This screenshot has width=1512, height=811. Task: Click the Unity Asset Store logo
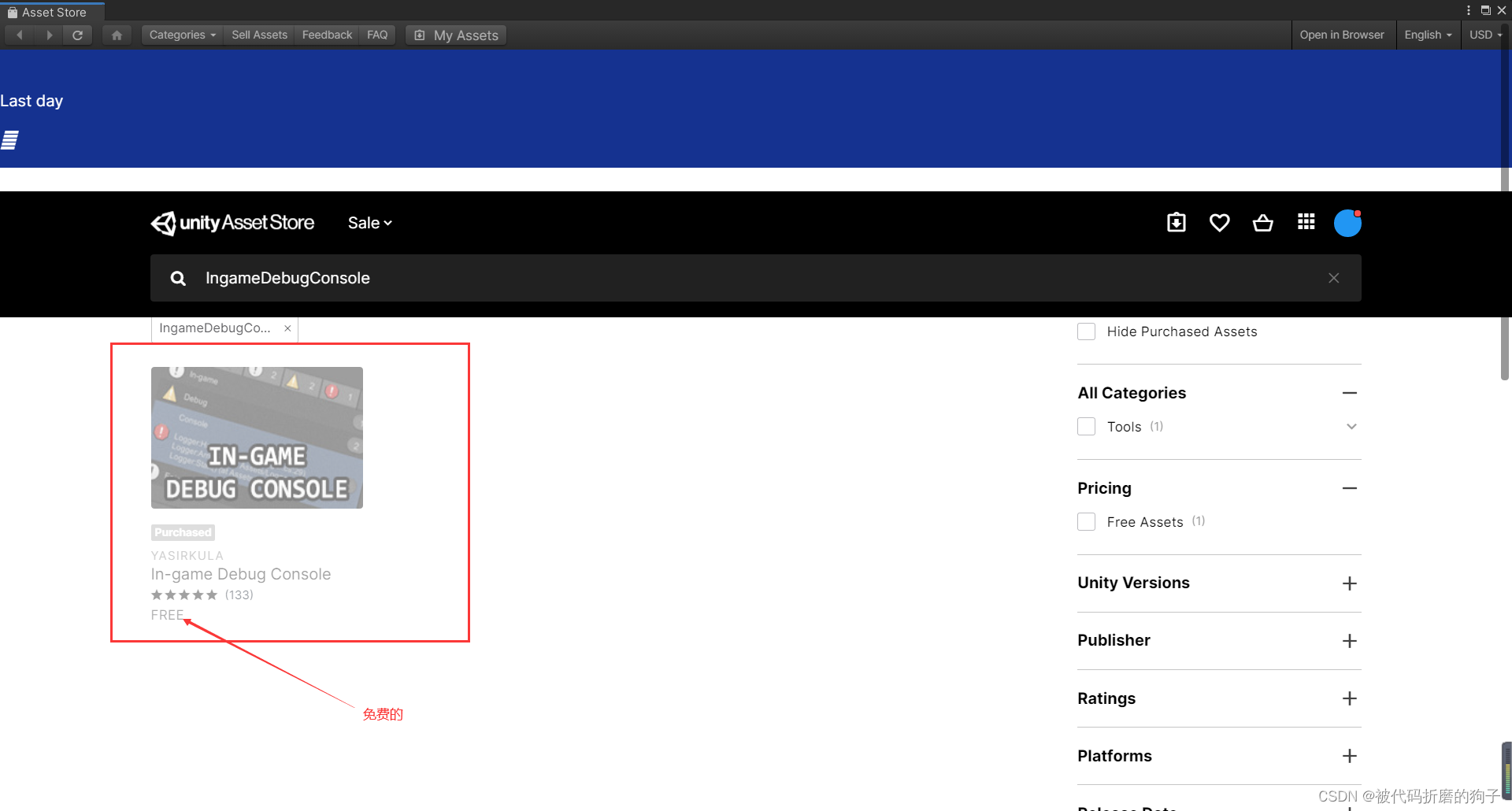pos(232,223)
